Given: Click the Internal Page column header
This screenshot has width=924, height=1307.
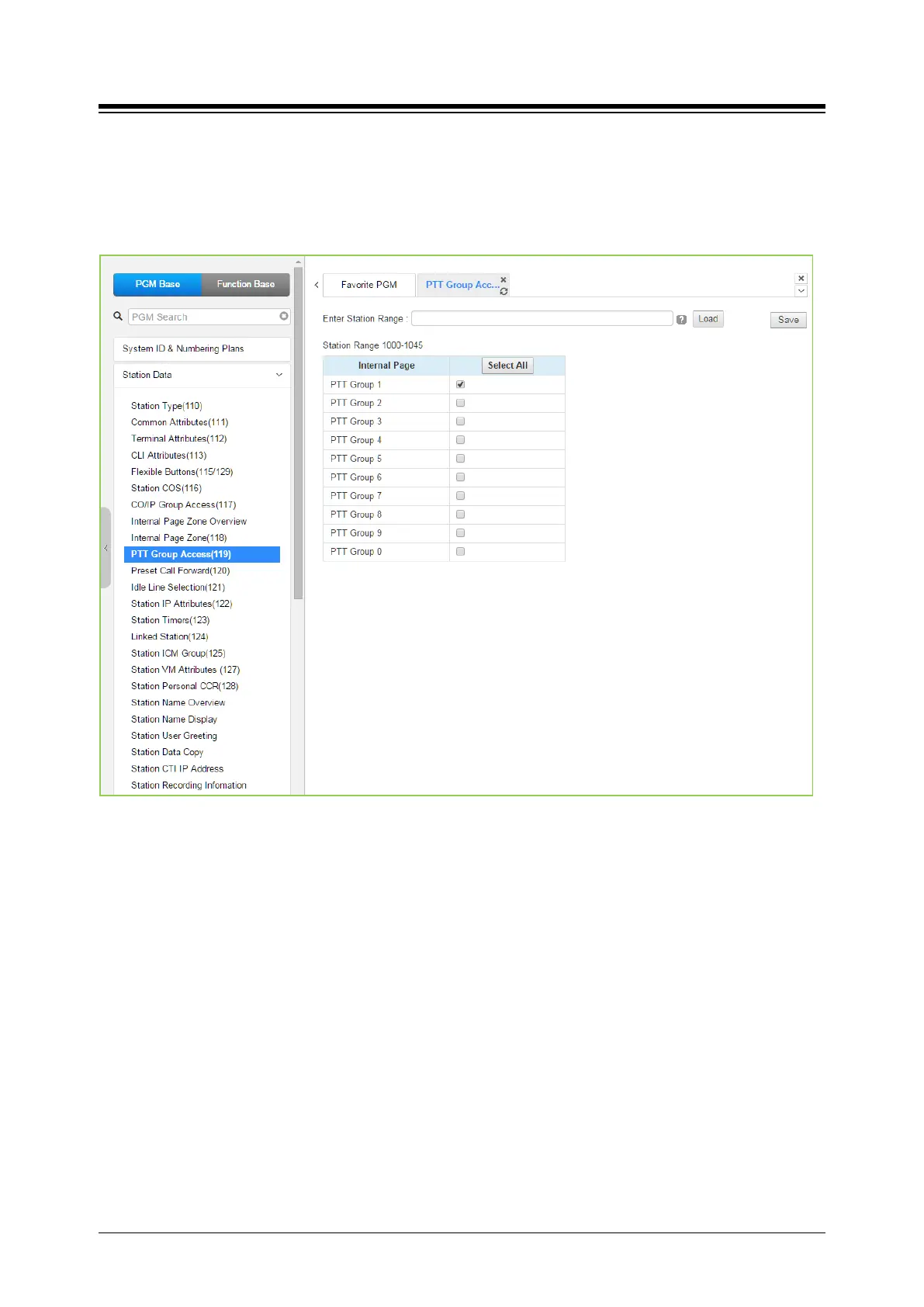Looking at the screenshot, I should [386, 366].
